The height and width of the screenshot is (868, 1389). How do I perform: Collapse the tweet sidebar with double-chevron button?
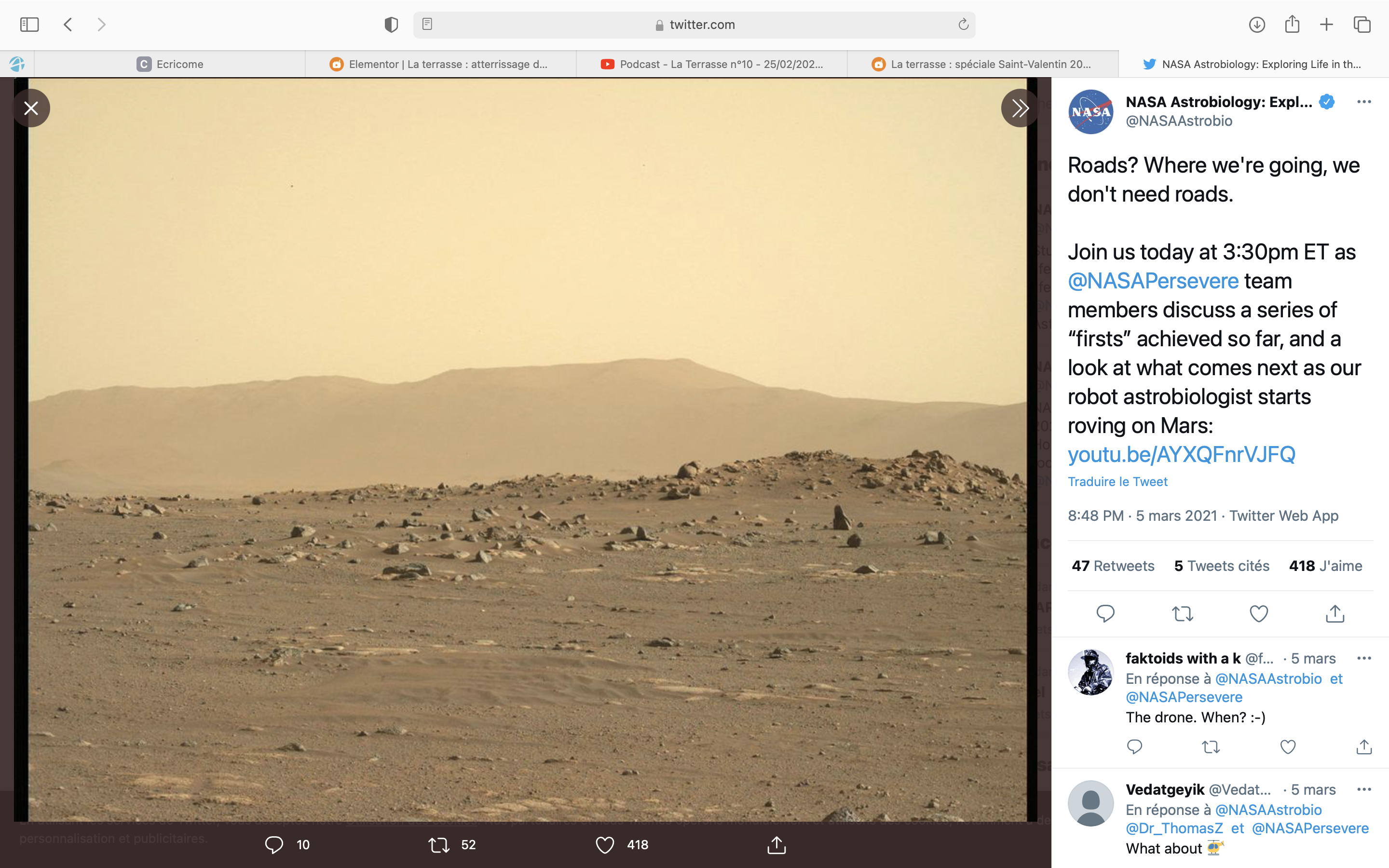[1020, 108]
